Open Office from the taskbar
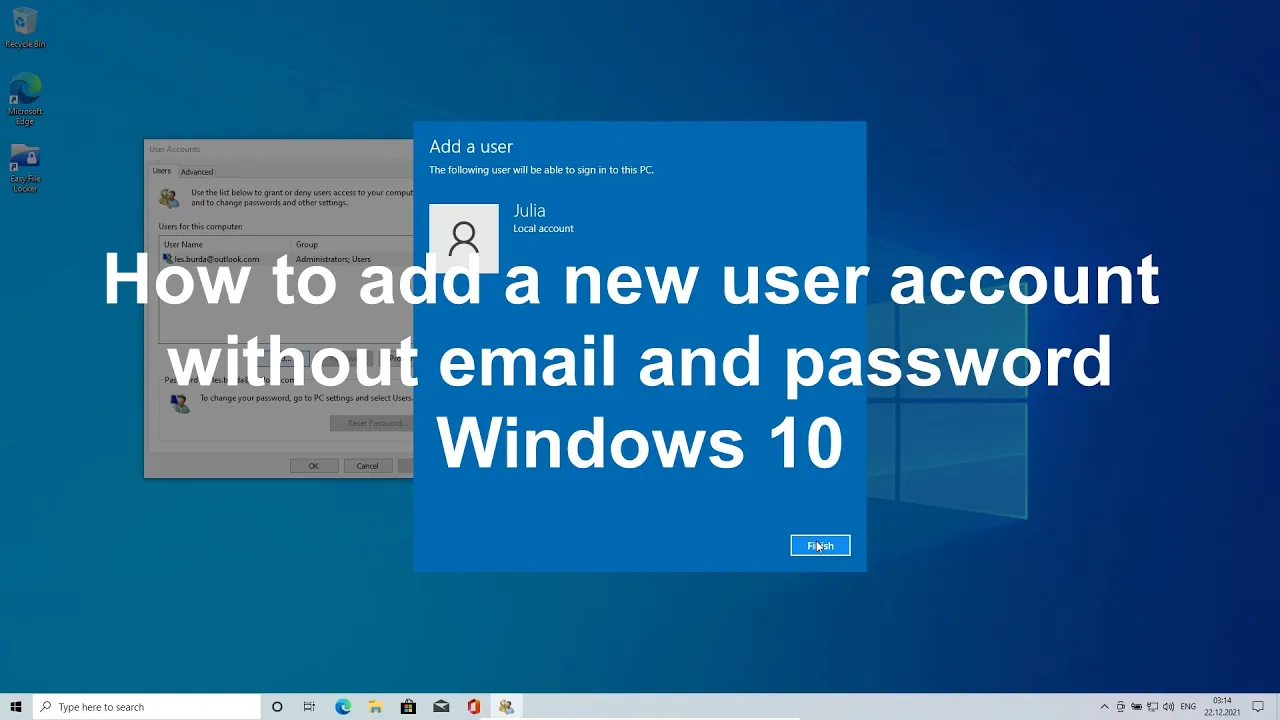The height and width of the screenshot is (720, 1280). pyautogui.click(x=474, y=707)
